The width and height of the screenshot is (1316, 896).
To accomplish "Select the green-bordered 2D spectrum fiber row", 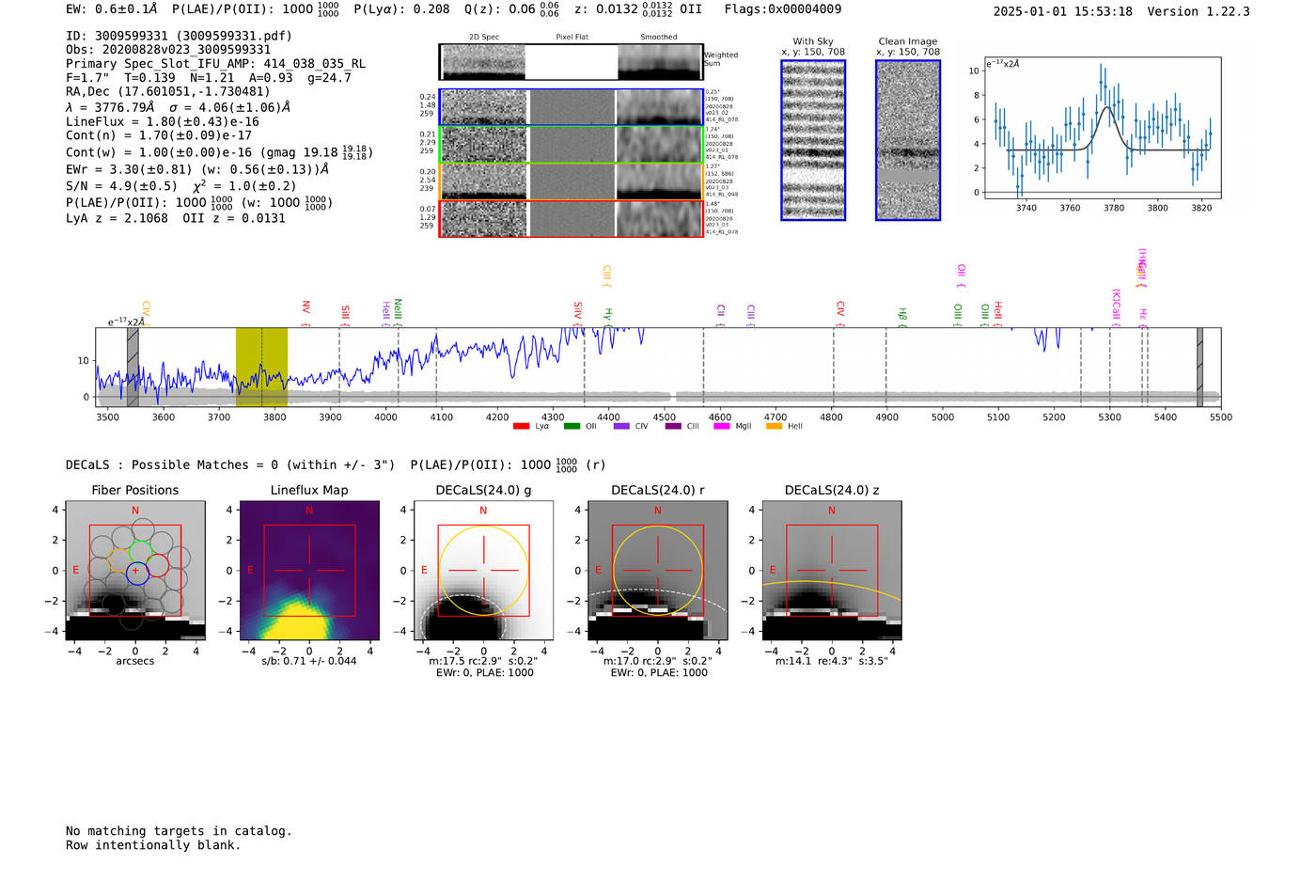I will 572,145.
